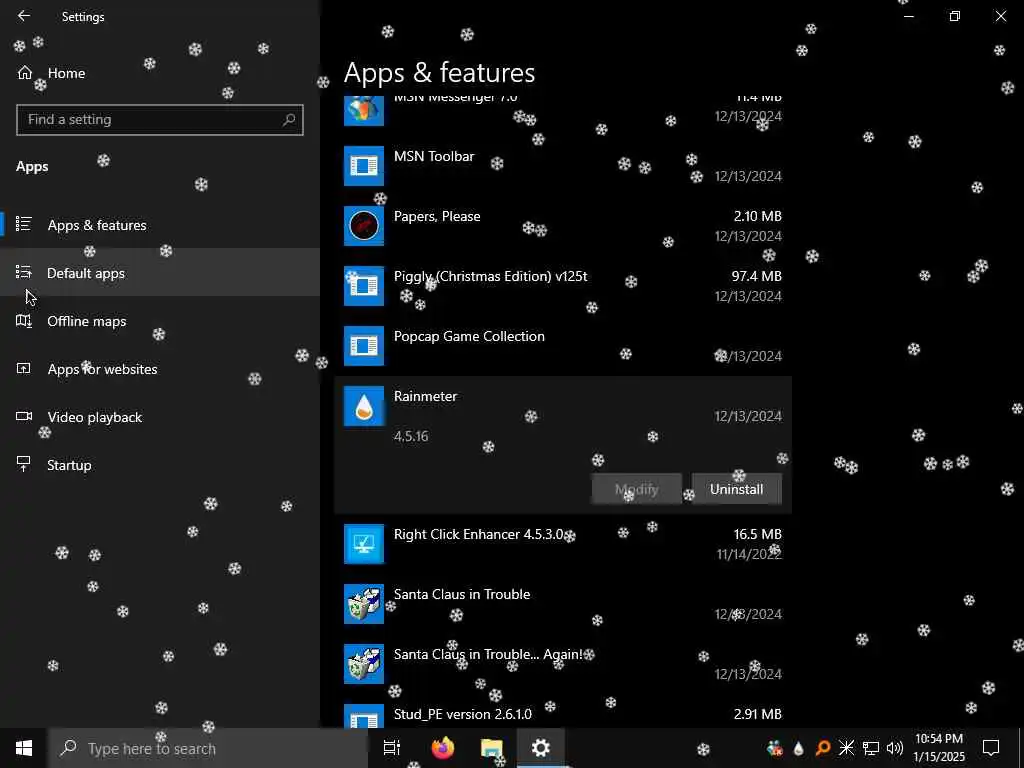Open the Action Center notifications icon
Screen dimensions: 1024x768
pos(991,748)
